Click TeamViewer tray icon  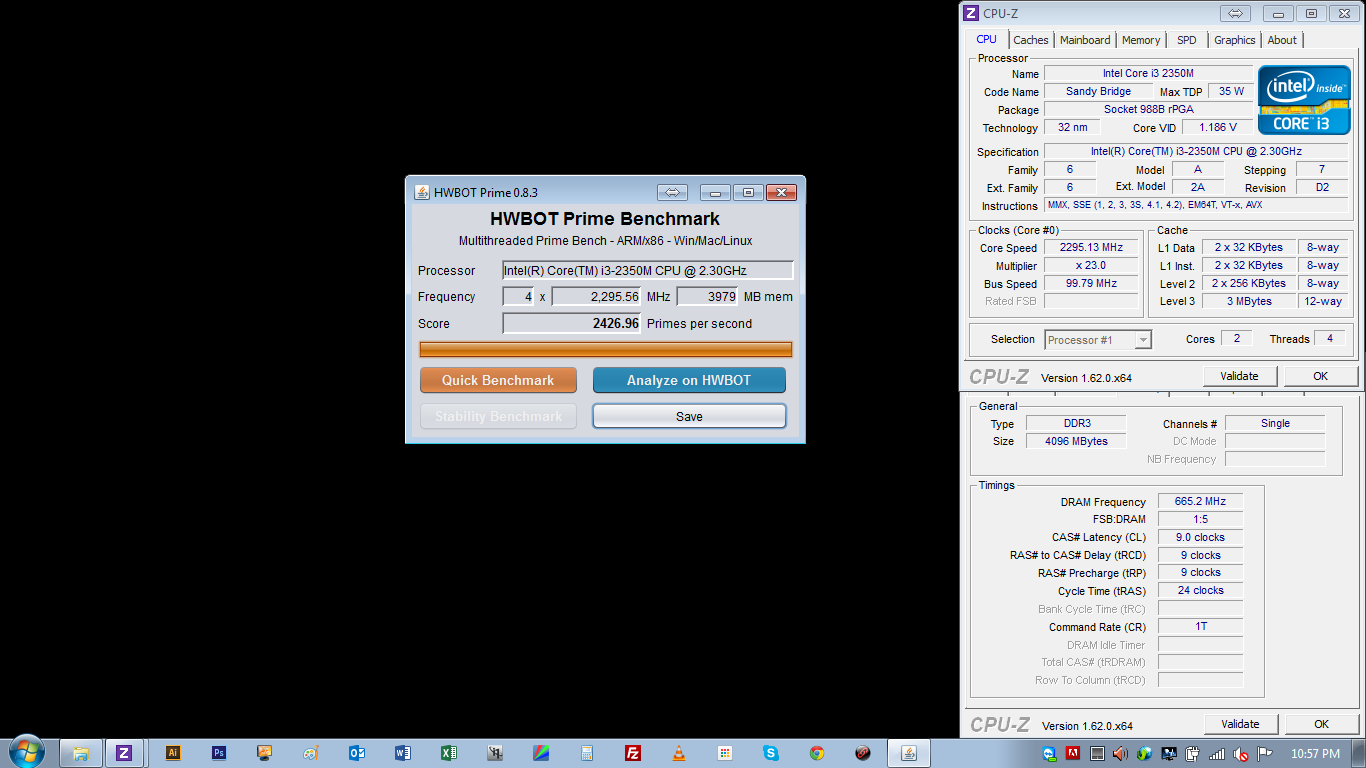point(1049,754)
